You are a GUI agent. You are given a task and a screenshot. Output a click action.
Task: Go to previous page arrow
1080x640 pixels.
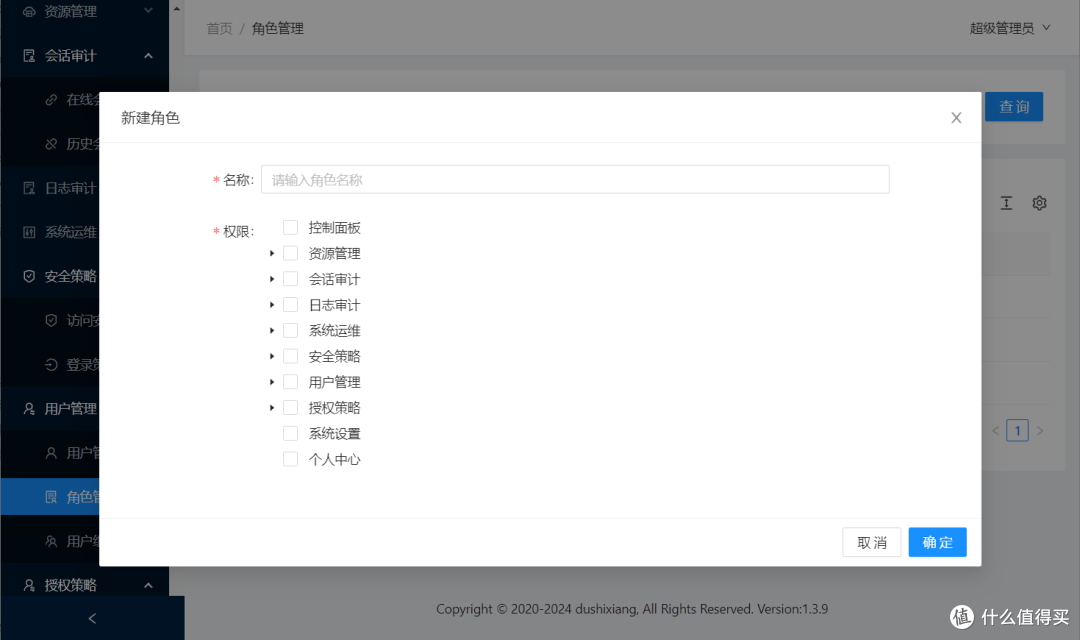995,431
